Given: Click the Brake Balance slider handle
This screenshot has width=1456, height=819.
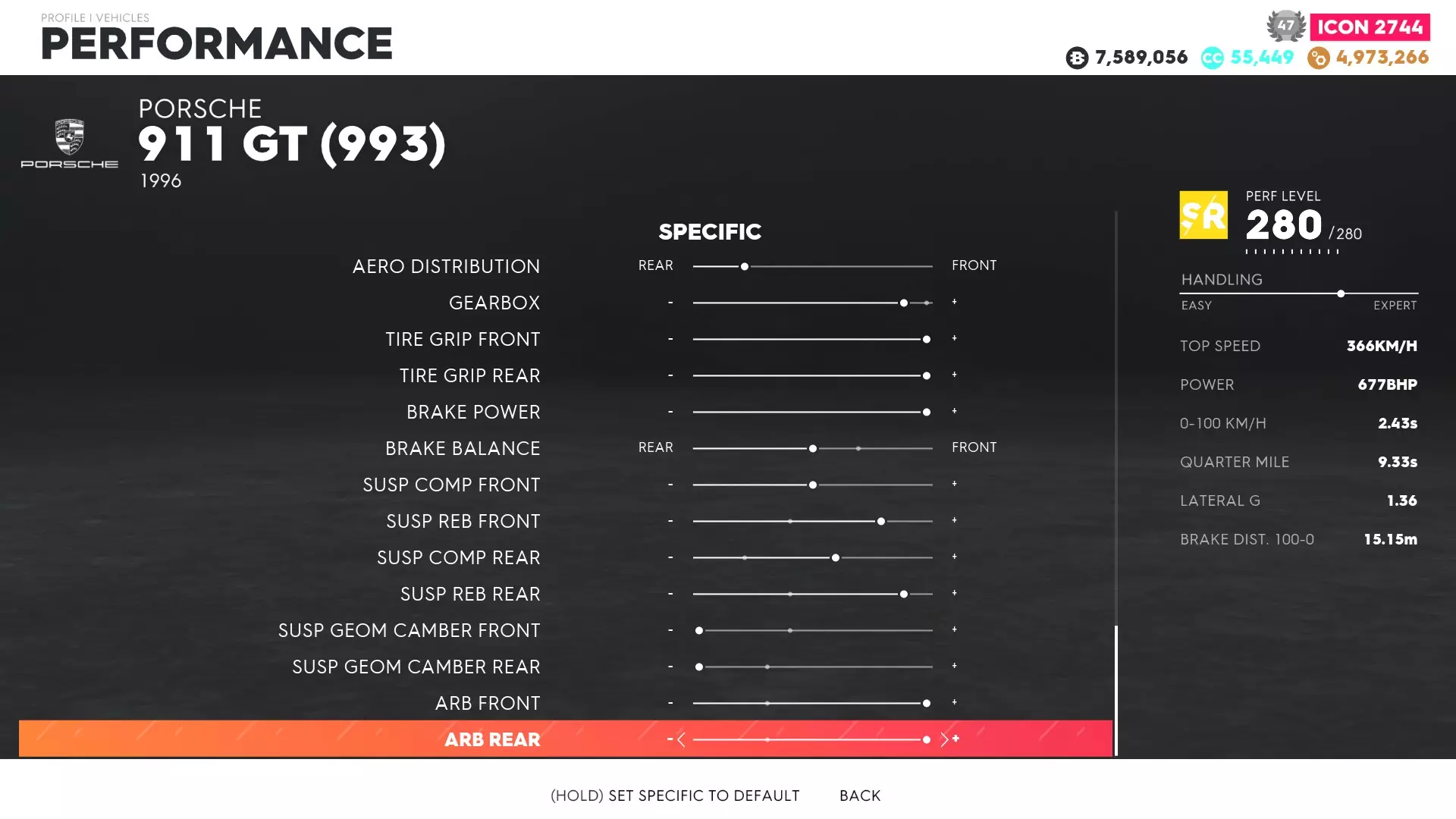Looking at the screenshot, I should coord(813,448).
